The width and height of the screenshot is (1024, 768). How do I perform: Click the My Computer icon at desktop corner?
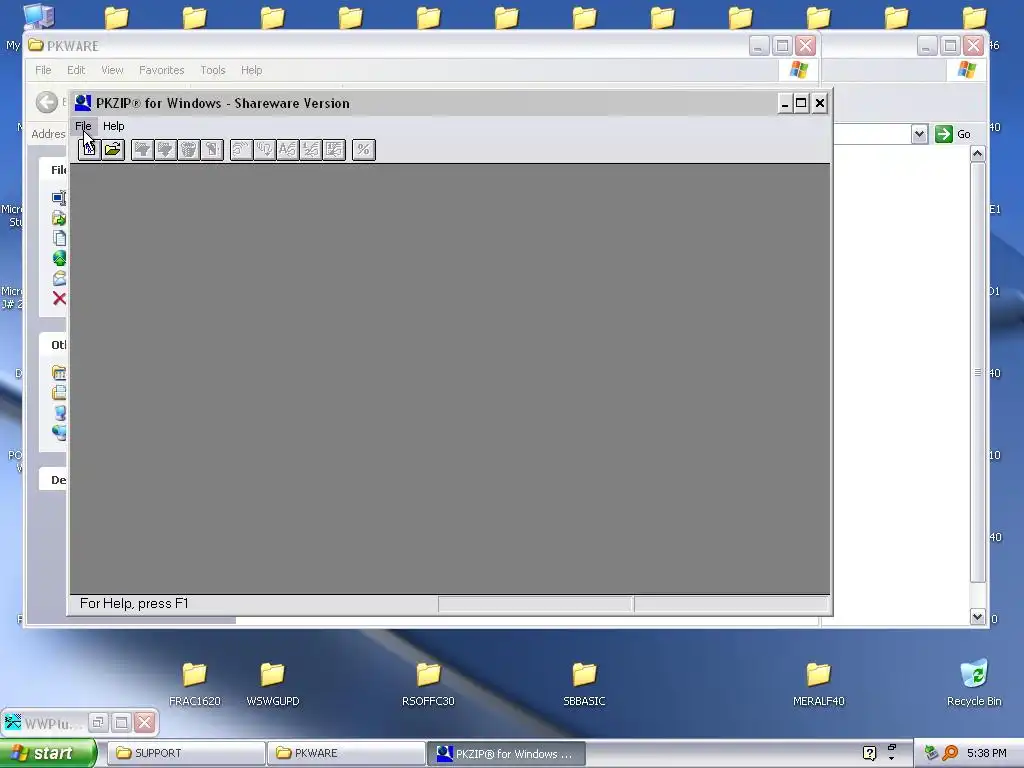[x=39, y=16]
